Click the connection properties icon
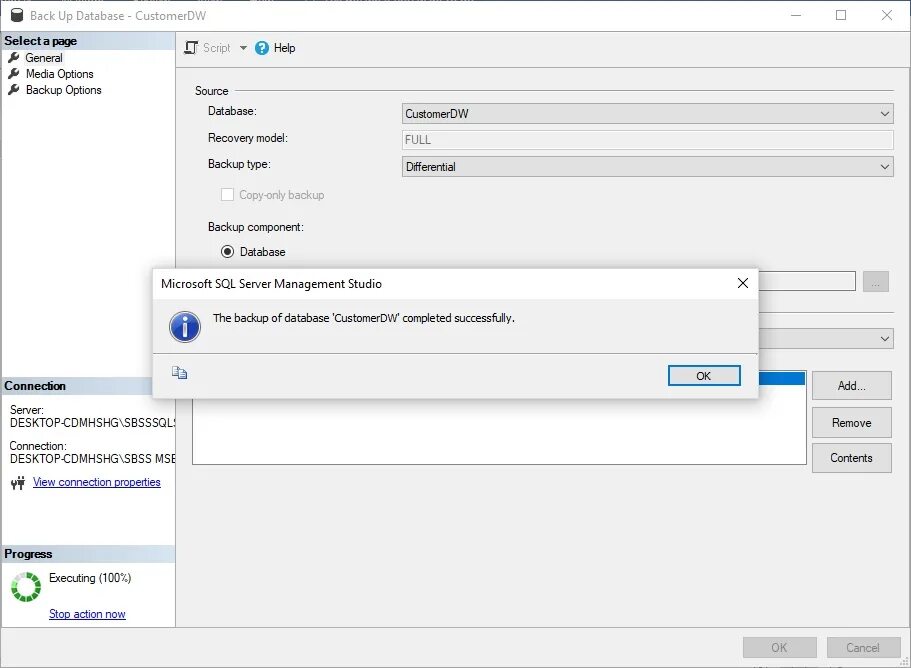This screenshot has height=668, width=911. tap(18, 483)
